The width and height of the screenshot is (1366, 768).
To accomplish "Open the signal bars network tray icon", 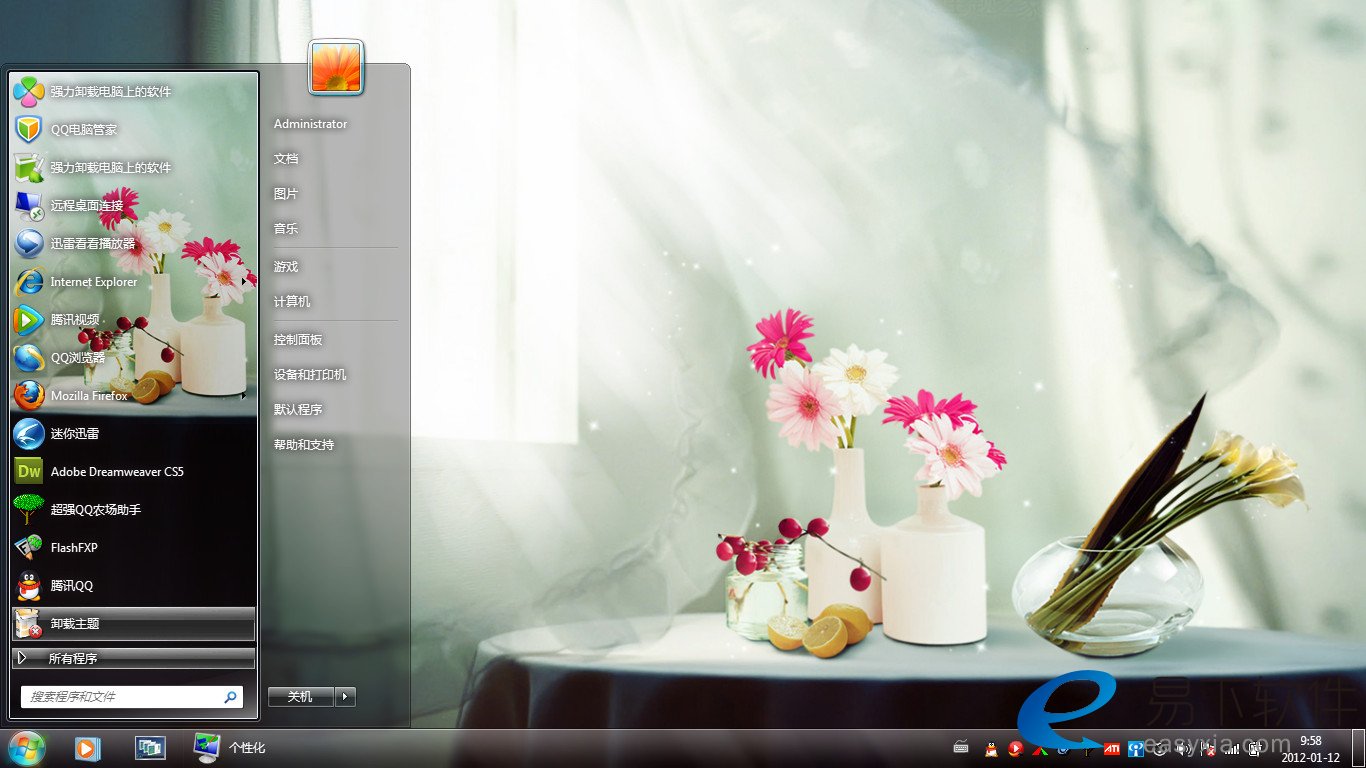I will (x=1232, y=749).
